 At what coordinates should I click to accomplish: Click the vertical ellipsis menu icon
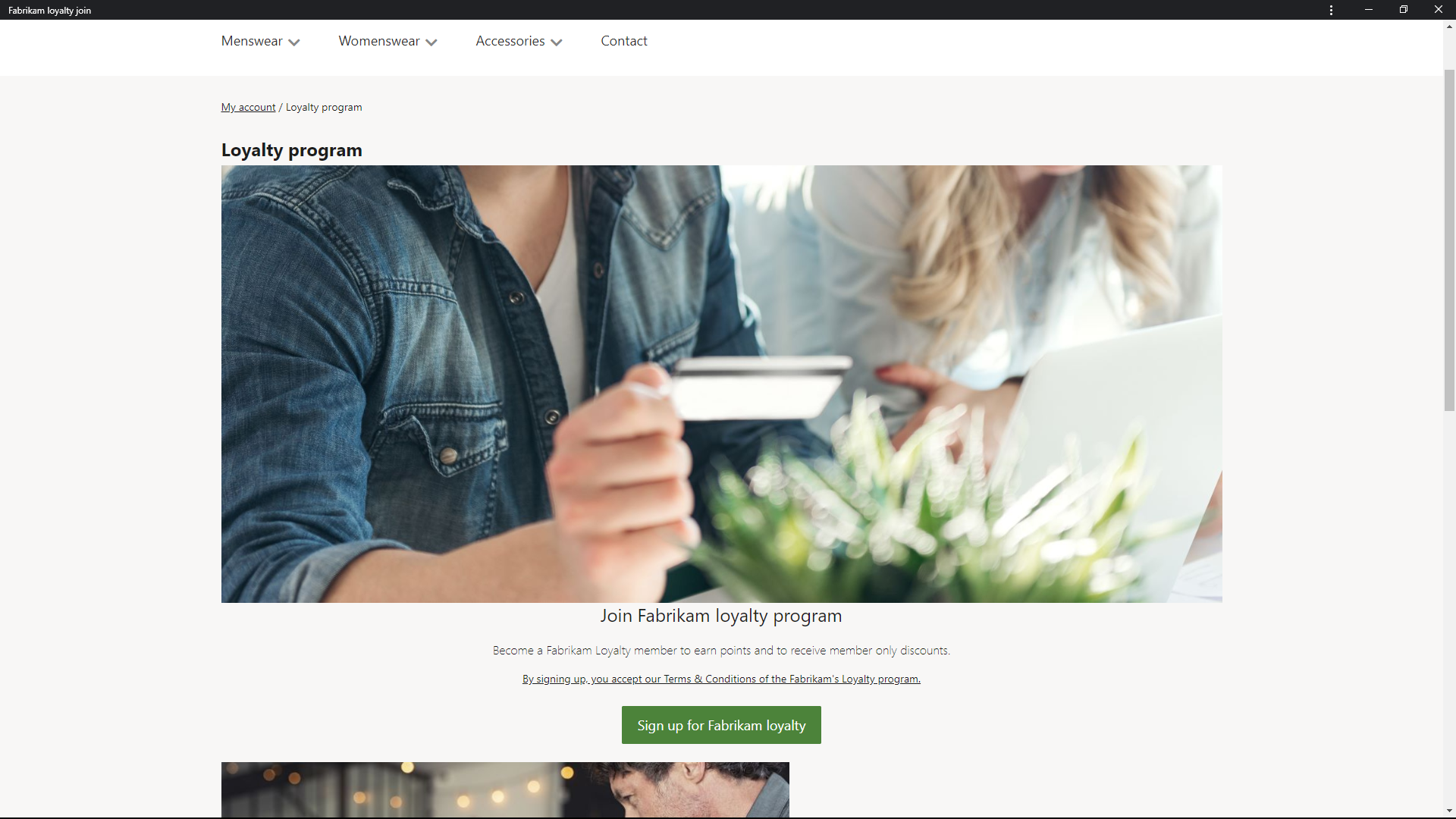(1331, 9)
